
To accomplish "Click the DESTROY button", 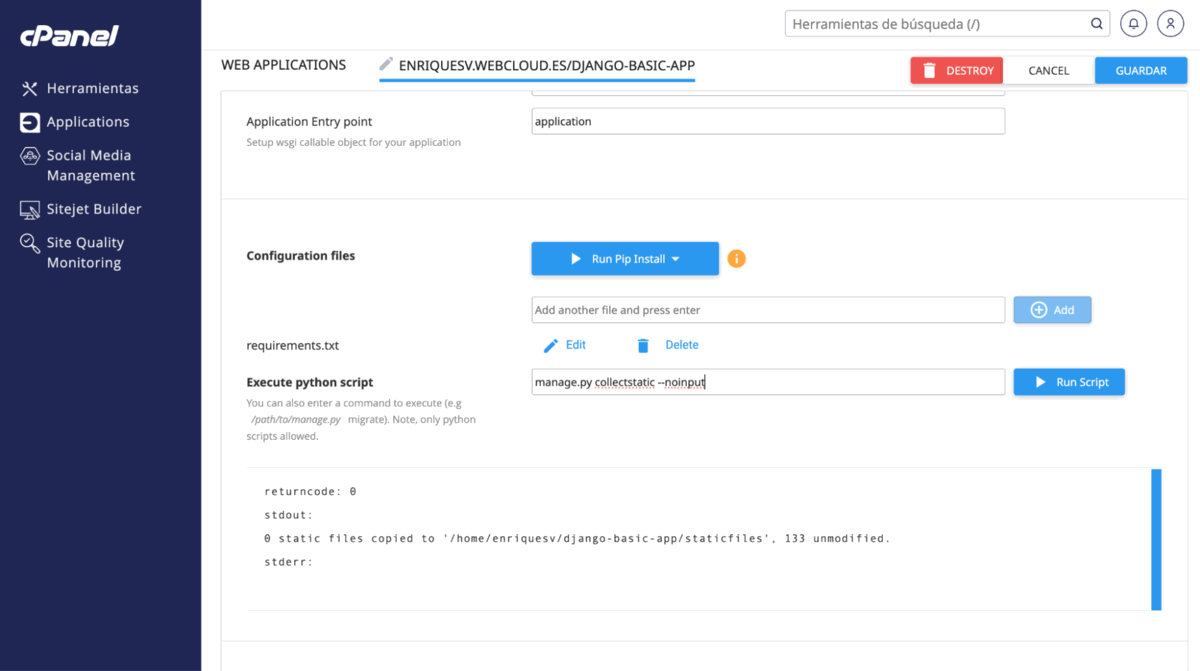I will 956,70.
